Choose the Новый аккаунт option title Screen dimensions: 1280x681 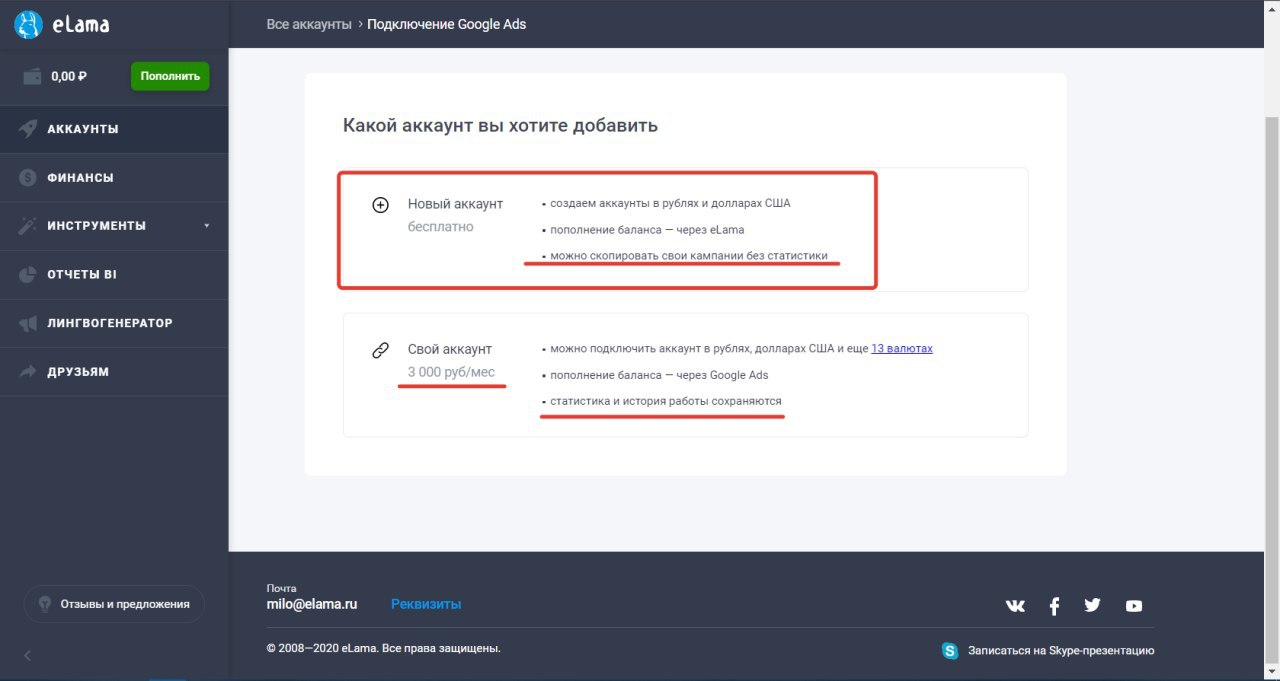(x=455, y=204)
